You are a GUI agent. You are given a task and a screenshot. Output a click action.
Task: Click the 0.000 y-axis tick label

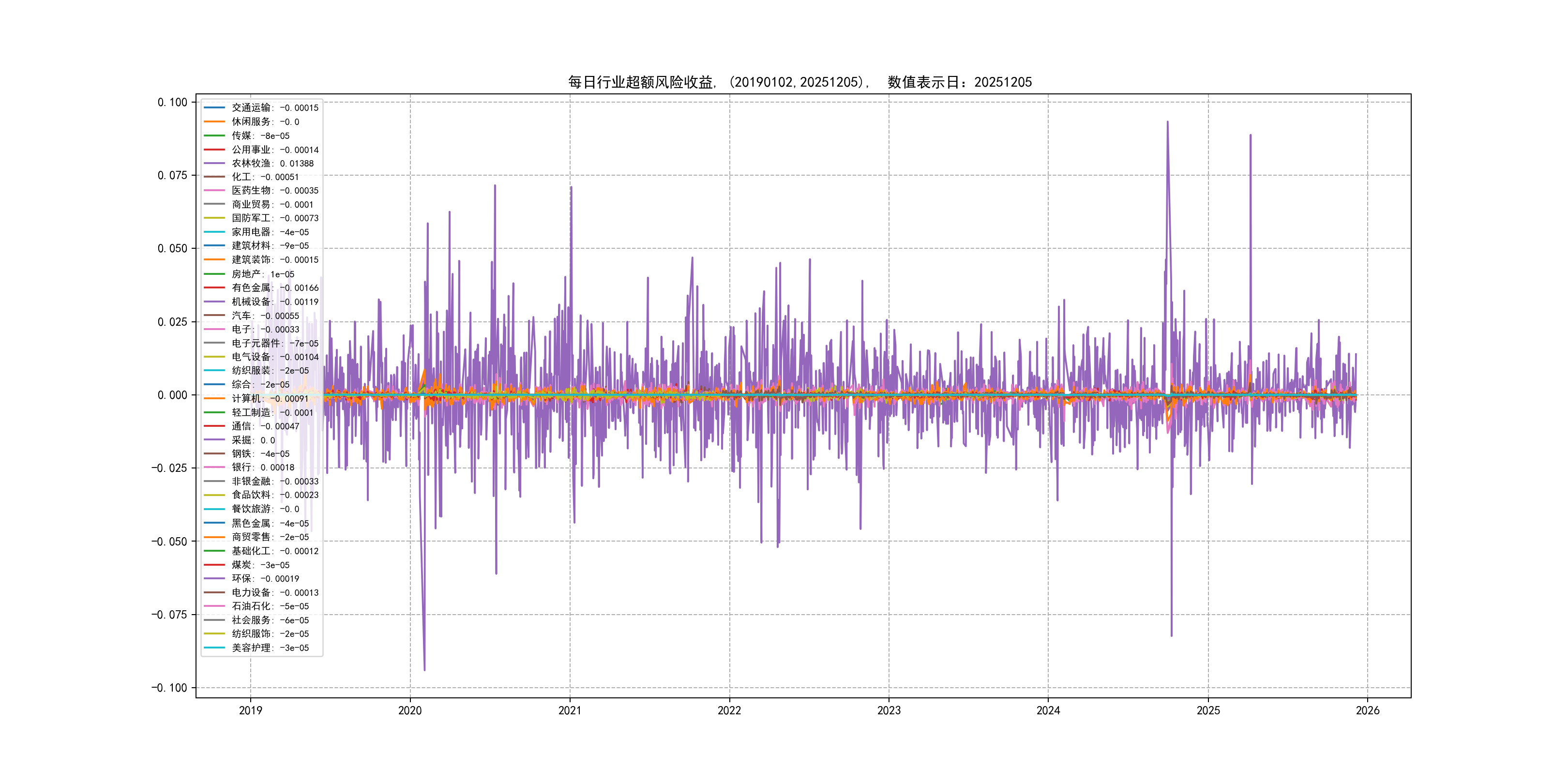click(x=172, y=395)
